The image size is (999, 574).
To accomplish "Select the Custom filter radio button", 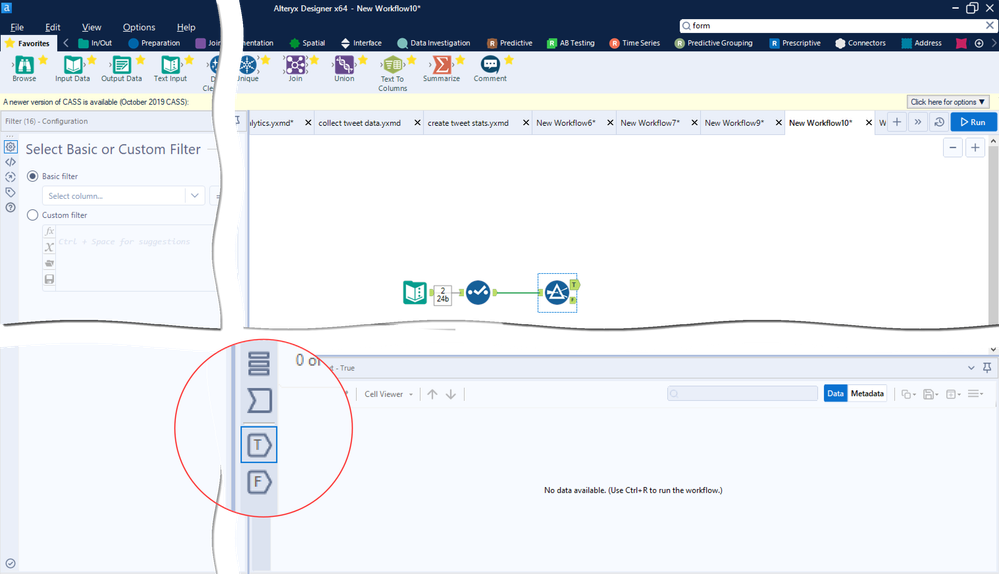I will click(32, 215).
